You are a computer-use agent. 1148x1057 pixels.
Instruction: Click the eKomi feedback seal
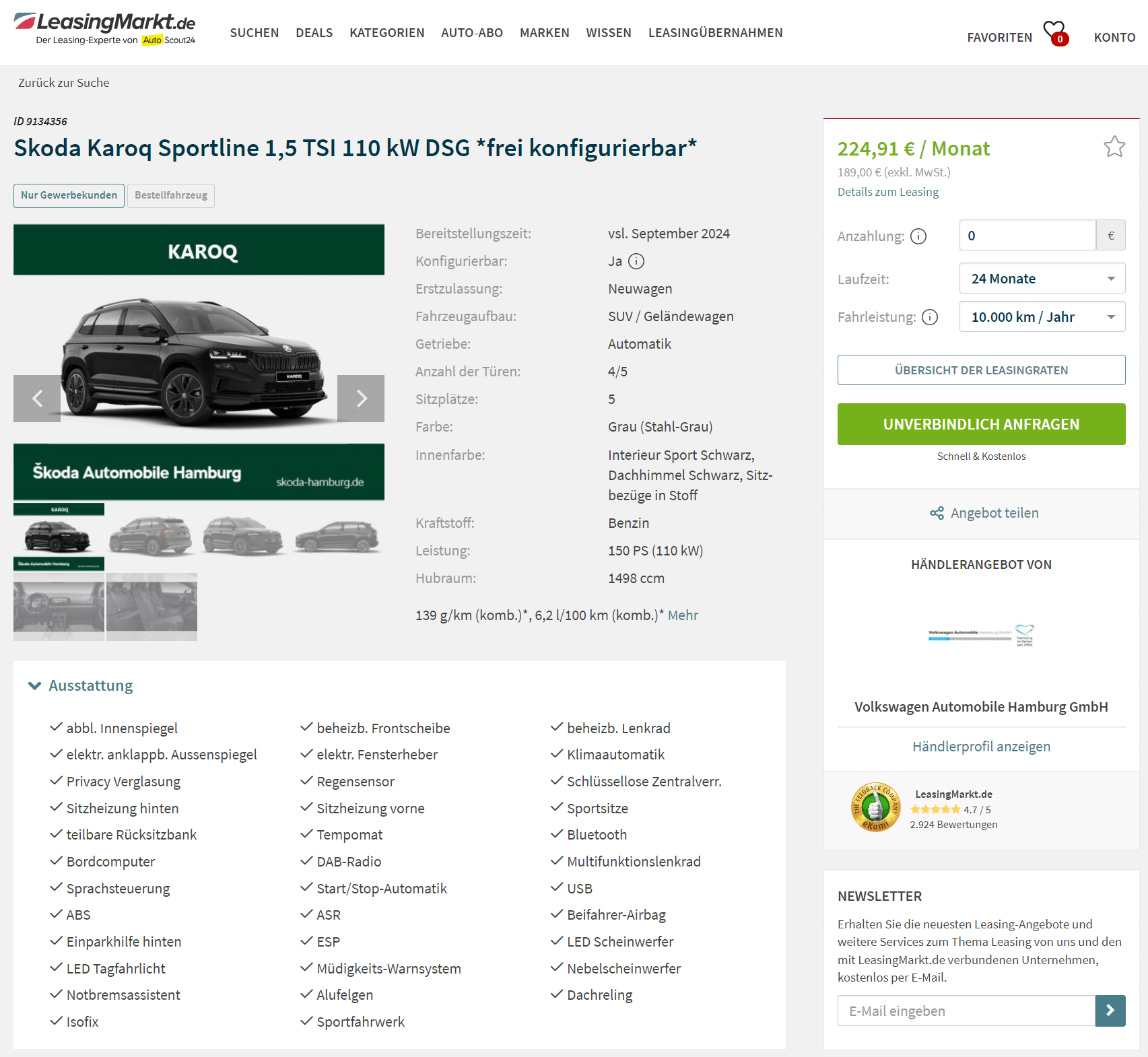pyautogui.click(x=875, y=807)
